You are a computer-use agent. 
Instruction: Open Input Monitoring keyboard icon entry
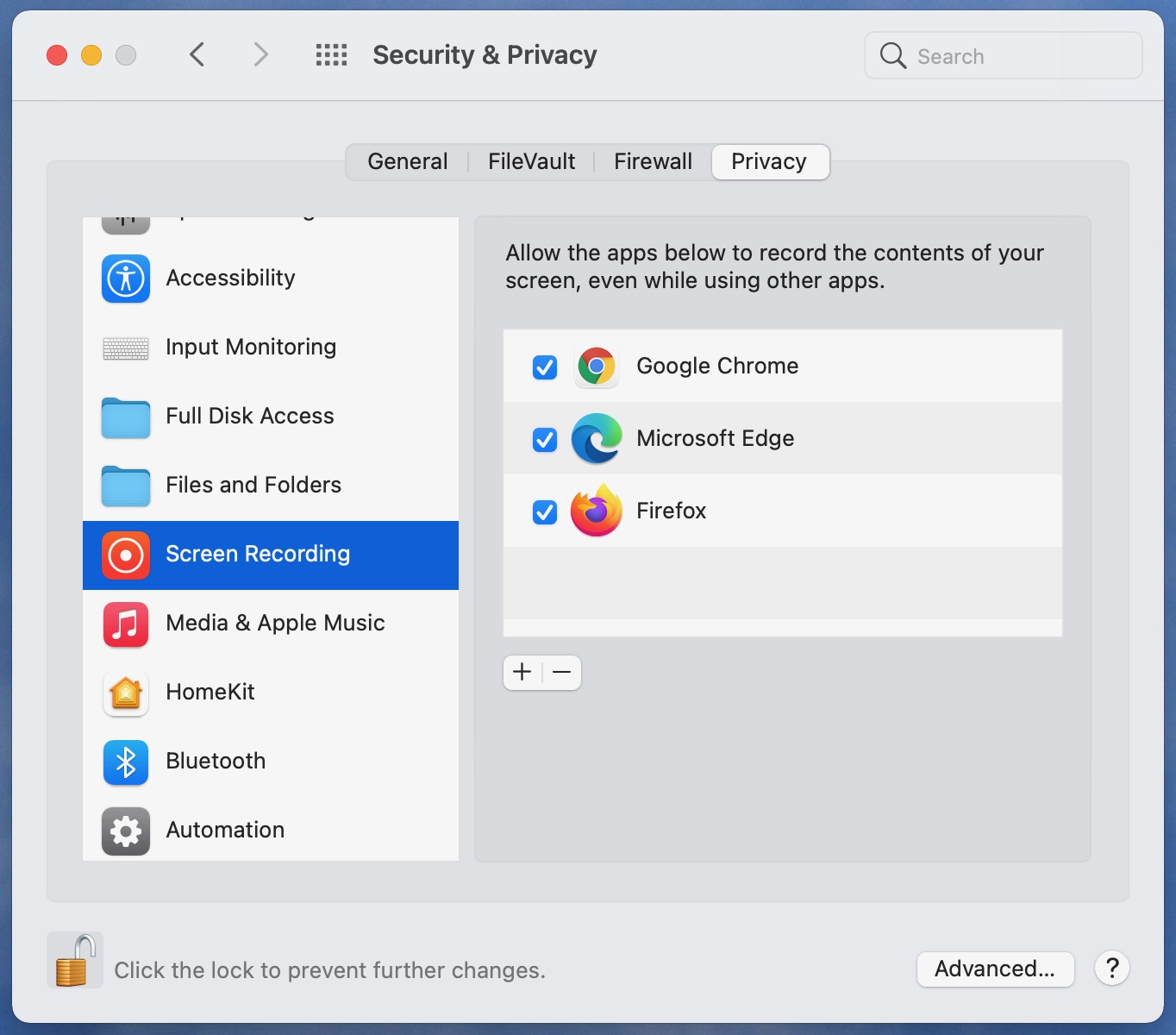[x=126, y=348]
